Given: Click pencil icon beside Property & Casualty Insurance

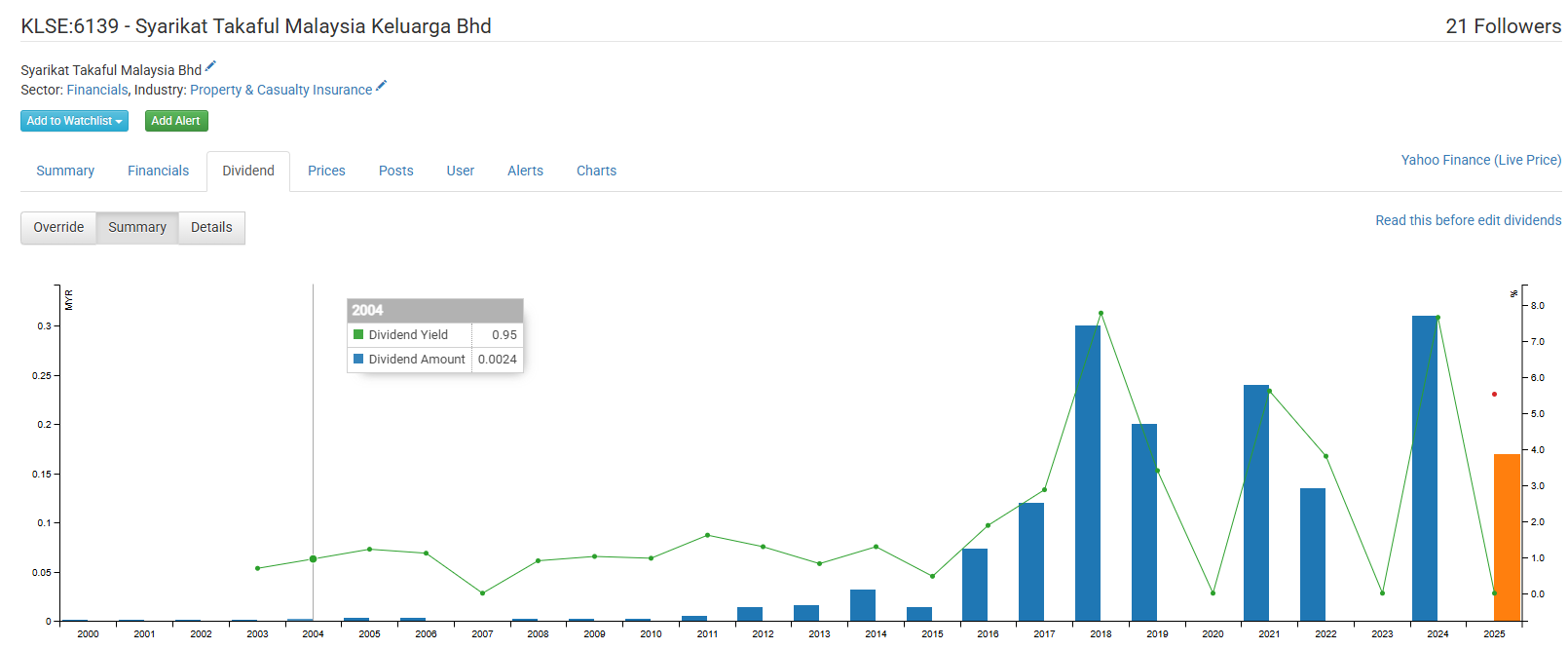Looking at the screenshot, I should [381, 86].
